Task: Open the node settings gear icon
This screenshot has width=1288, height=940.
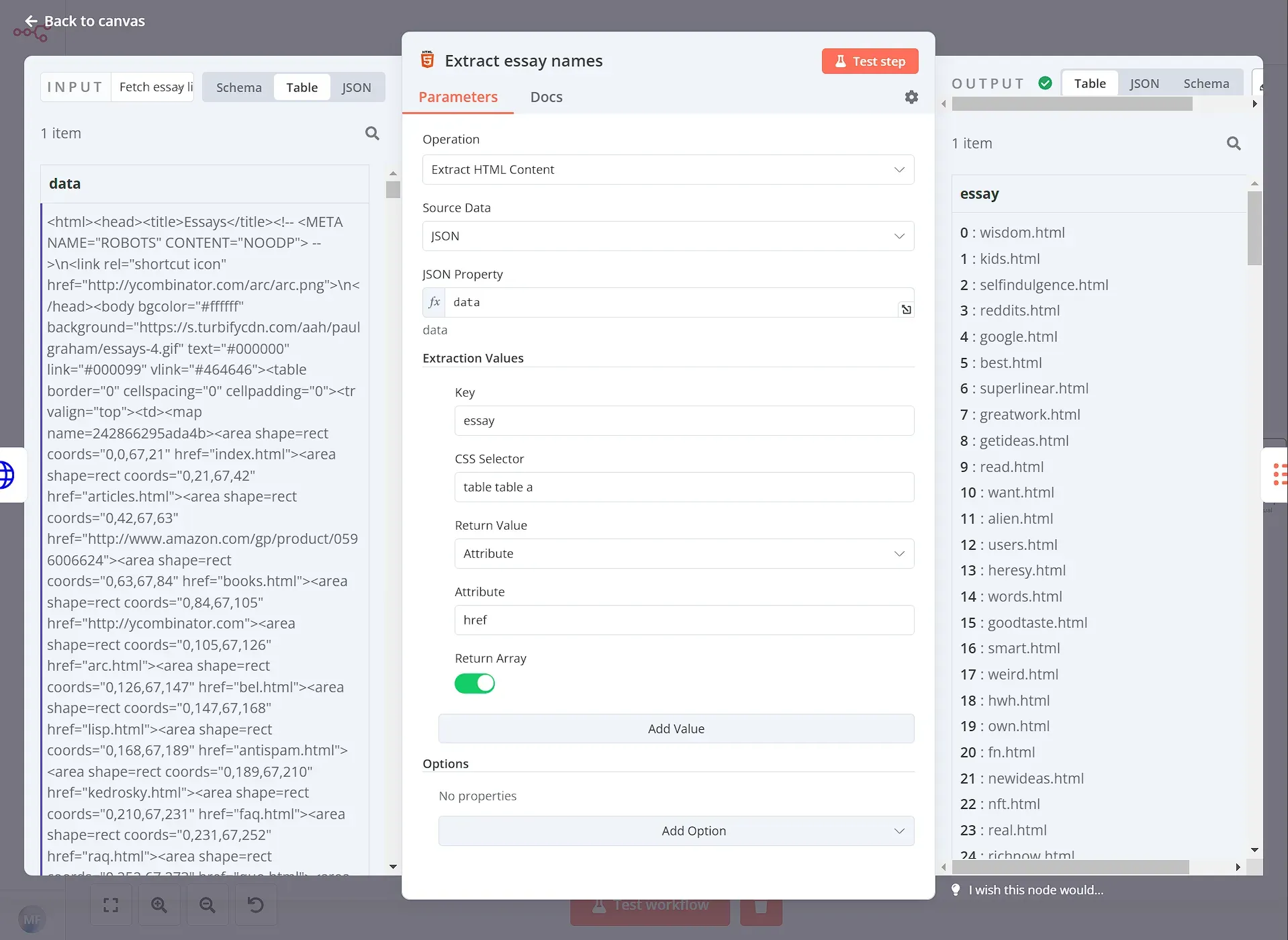Action: point(911,97)
